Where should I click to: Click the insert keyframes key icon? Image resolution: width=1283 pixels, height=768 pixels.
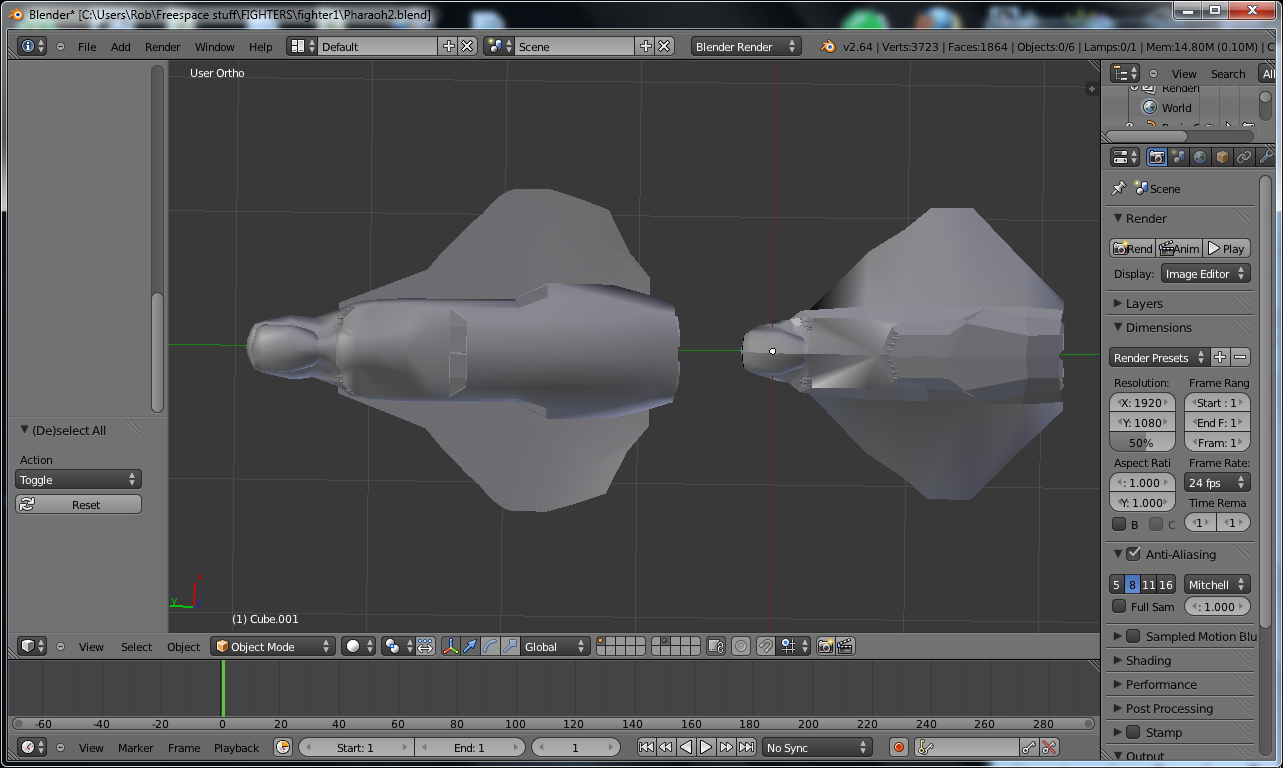tap(1029, 747)
